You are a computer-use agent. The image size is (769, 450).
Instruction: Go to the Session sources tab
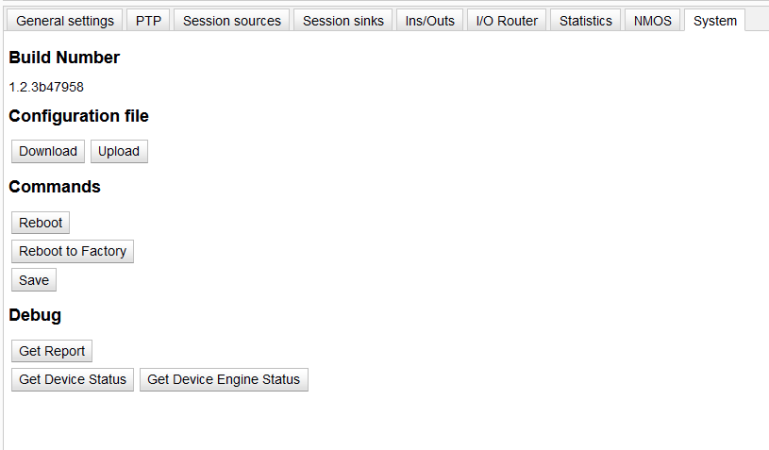(232, 21)
